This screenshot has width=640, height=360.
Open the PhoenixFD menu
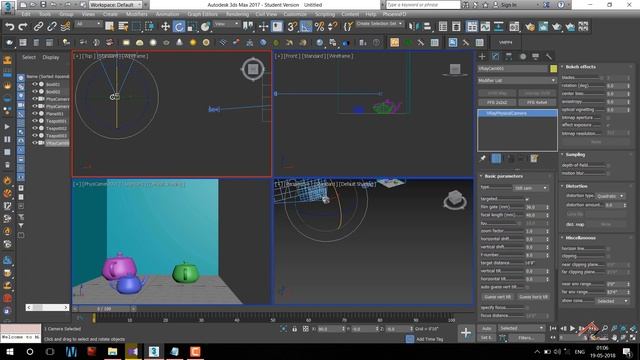[x=394, y=14]
